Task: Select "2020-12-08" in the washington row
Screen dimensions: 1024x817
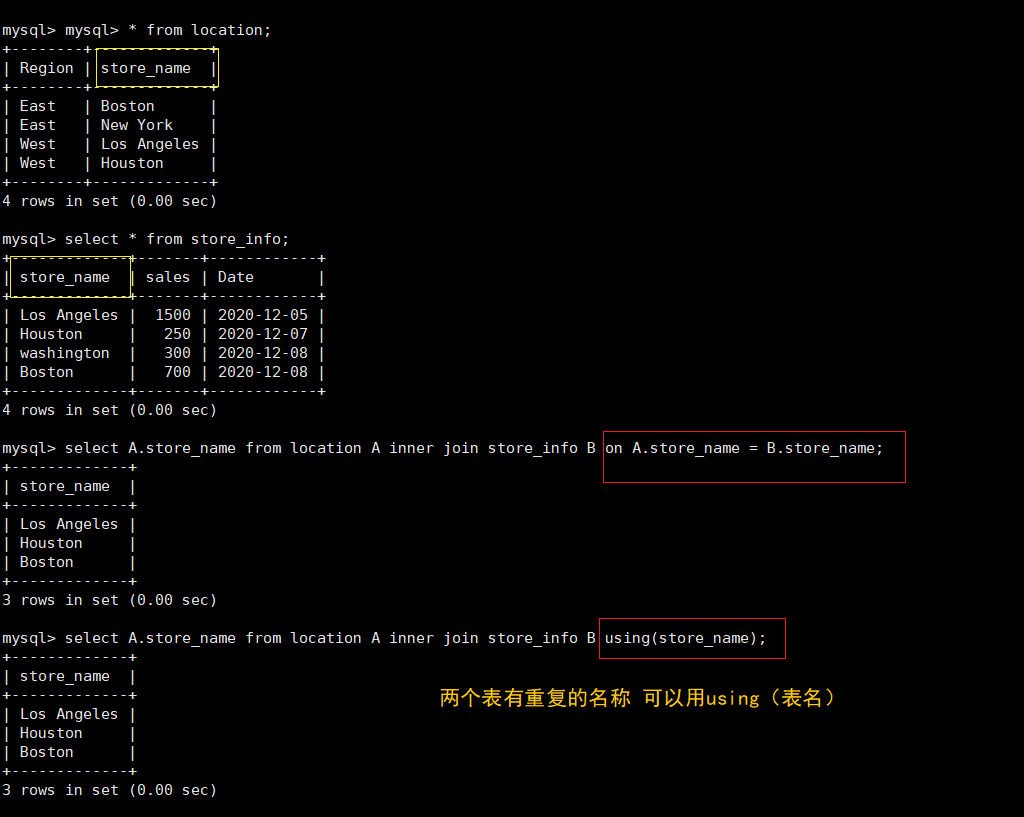Action: click(263, 353)
